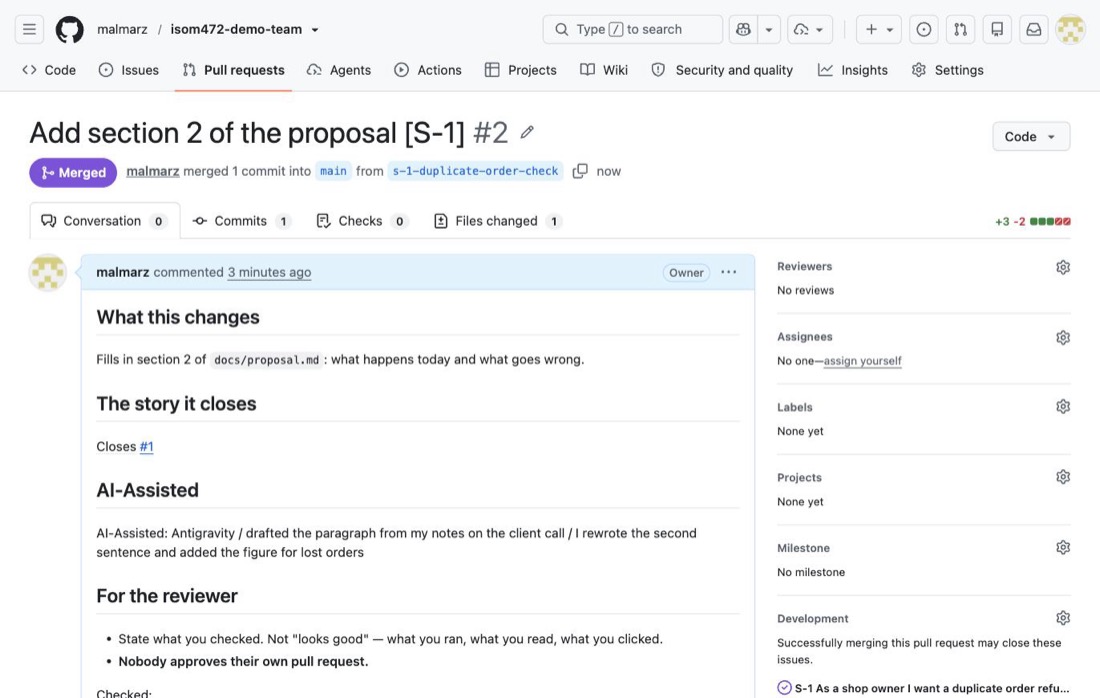Click the docs/proposal.md inline code

tap(267, 360)
